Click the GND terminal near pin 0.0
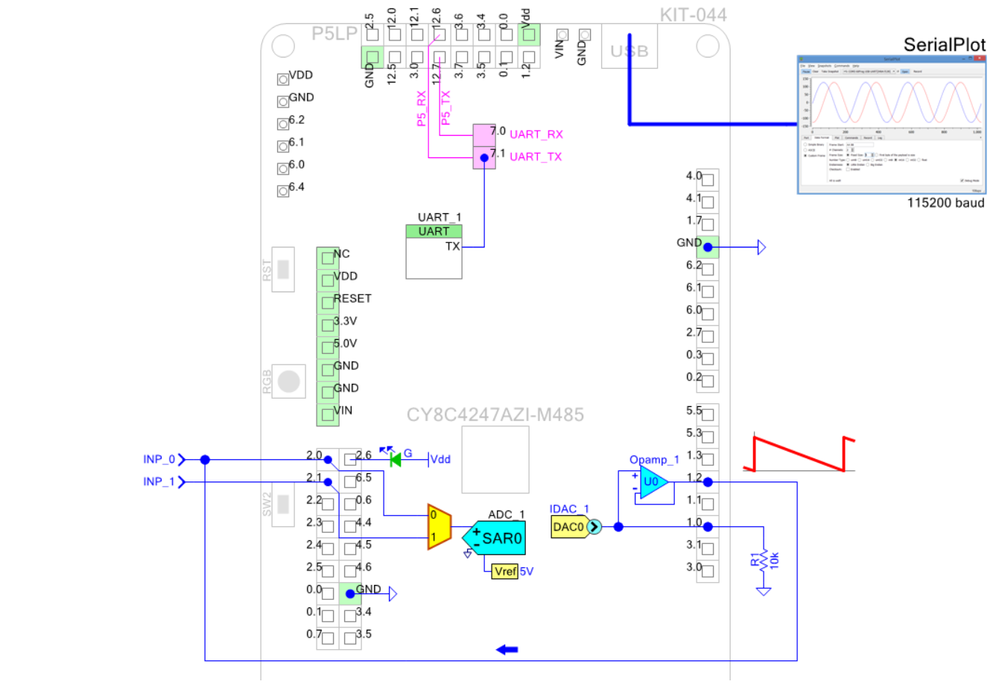The height and width of the screenshot is (691, 999). 357,592
